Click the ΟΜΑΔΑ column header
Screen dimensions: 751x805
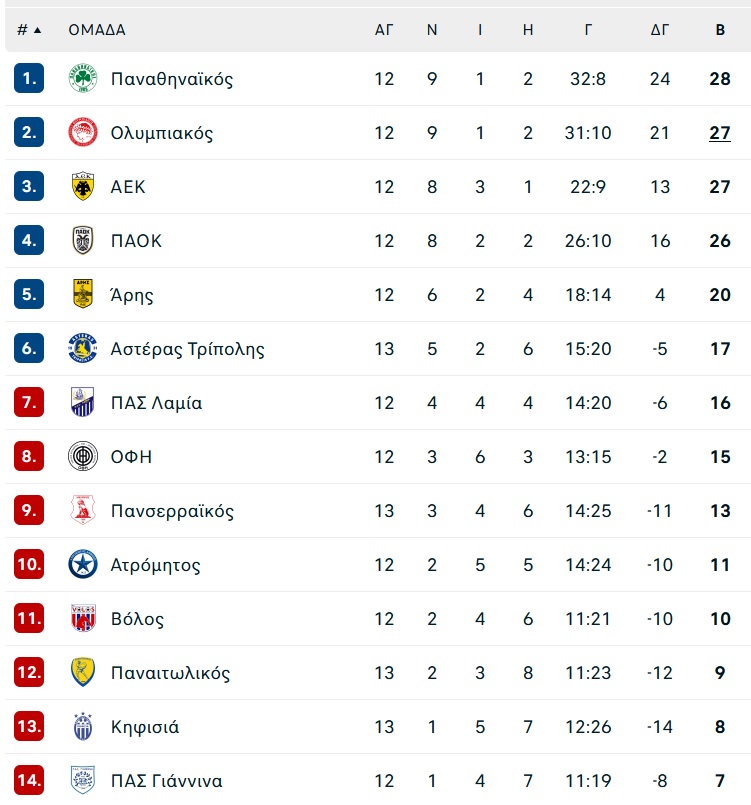(97, 30)
